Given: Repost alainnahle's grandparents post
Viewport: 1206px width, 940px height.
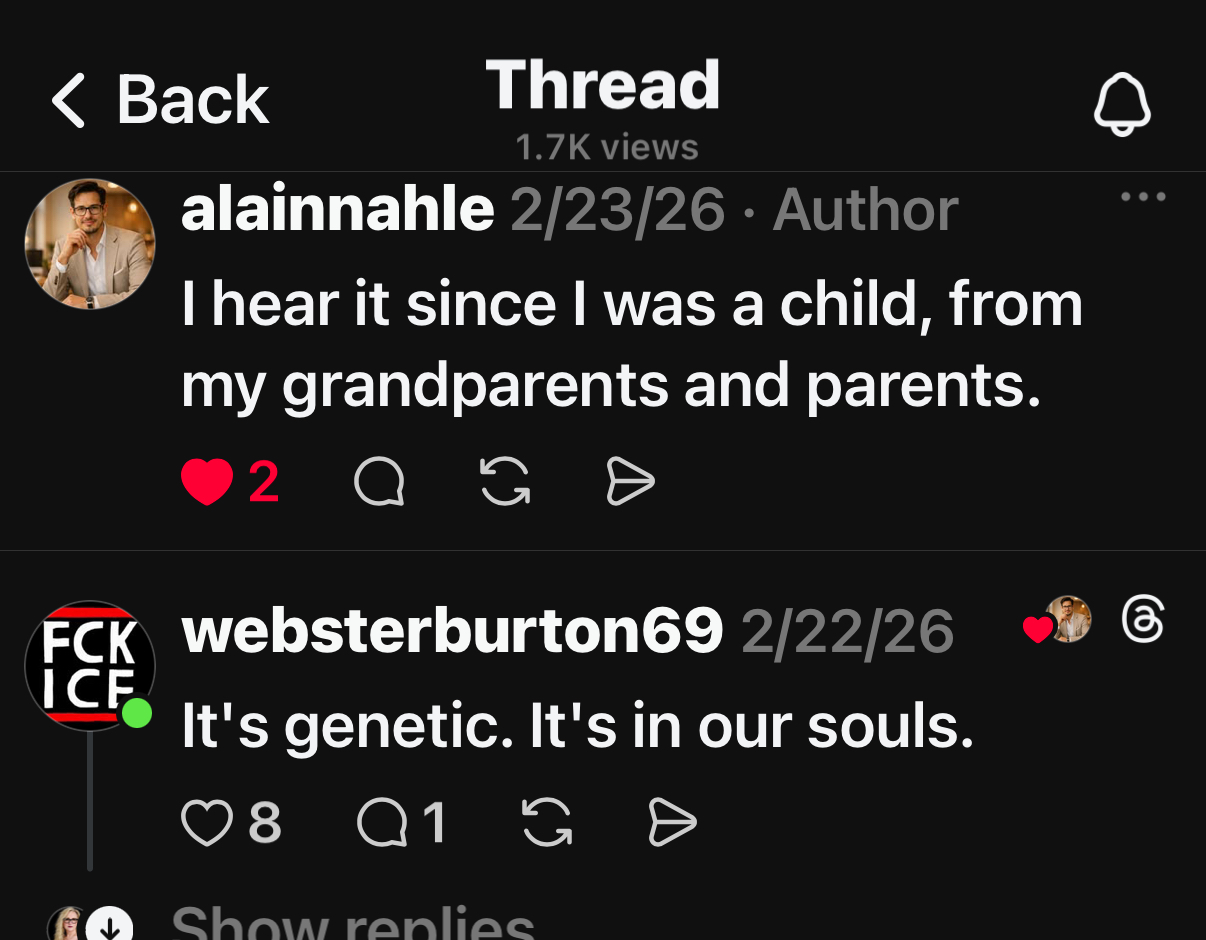Looking at the screenshot, I should pos(505,484).
